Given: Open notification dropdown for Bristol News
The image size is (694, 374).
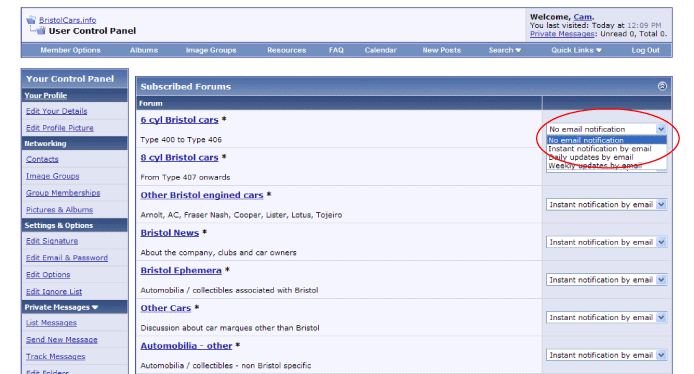Looking at the screenshot, I should pyautogui.click(x=606, y=242).
